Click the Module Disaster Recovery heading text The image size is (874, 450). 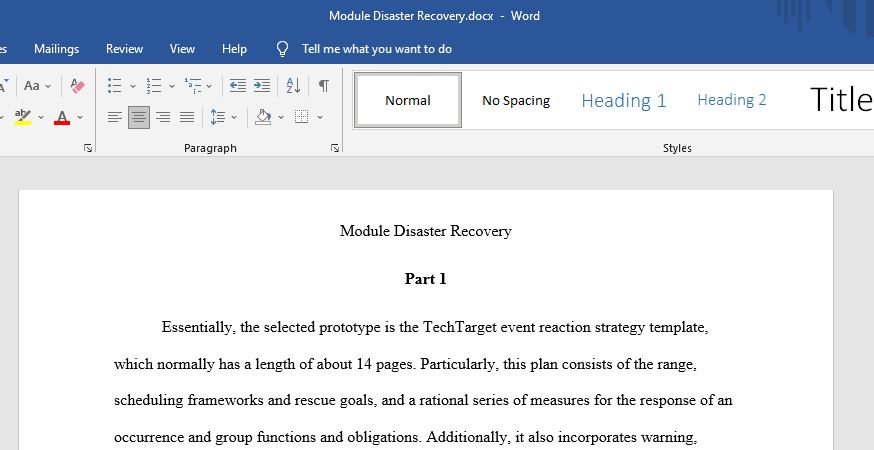(x=426, y=231)
